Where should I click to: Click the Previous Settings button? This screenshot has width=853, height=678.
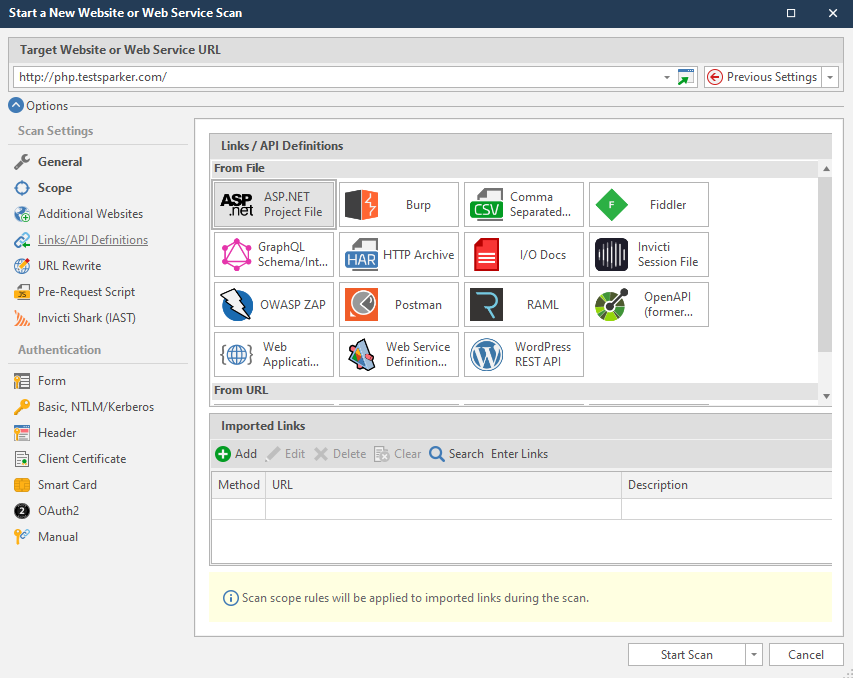[762, 77]
